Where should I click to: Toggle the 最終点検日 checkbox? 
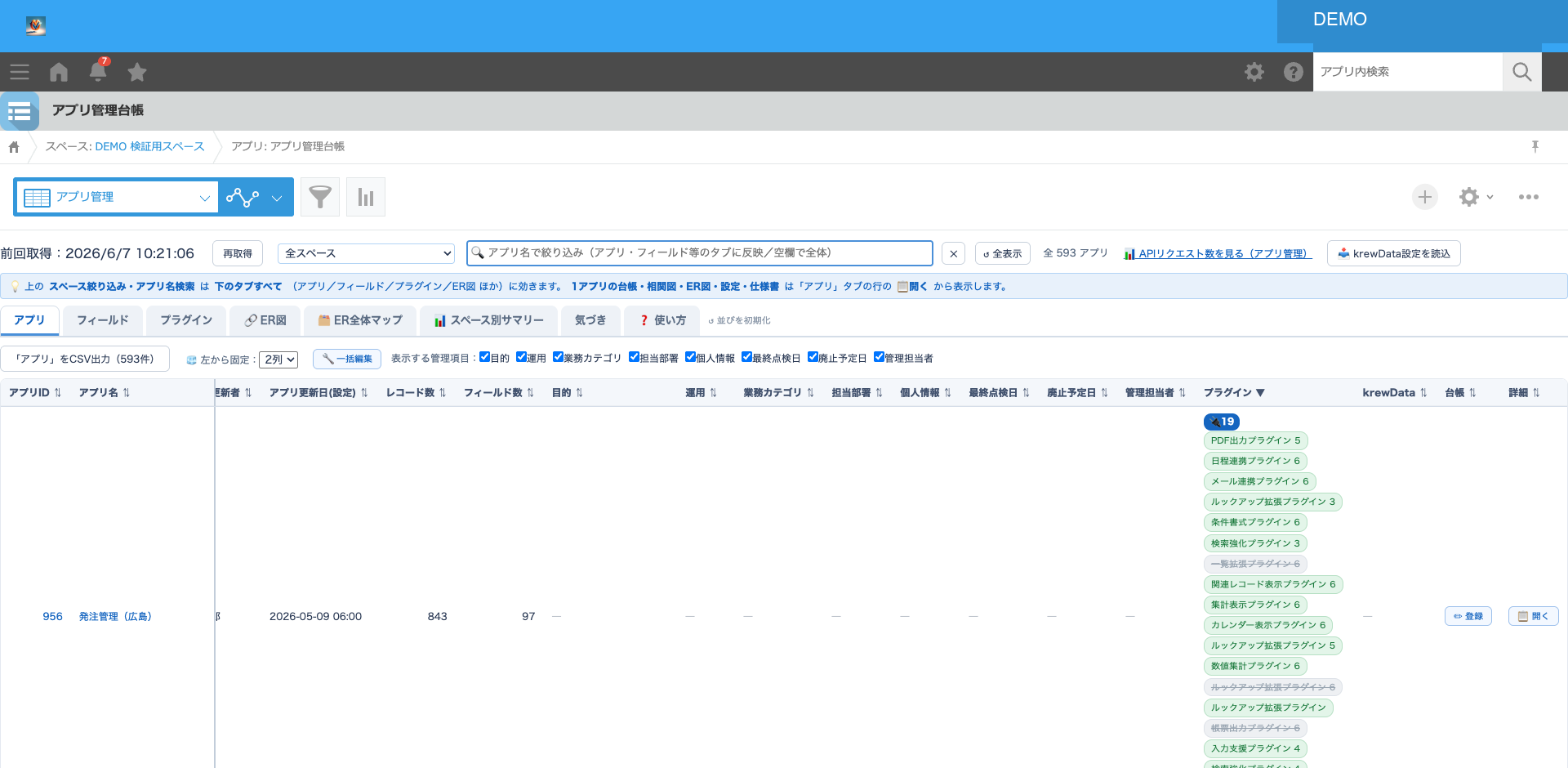pyautogui.click(x=746, y=357)
